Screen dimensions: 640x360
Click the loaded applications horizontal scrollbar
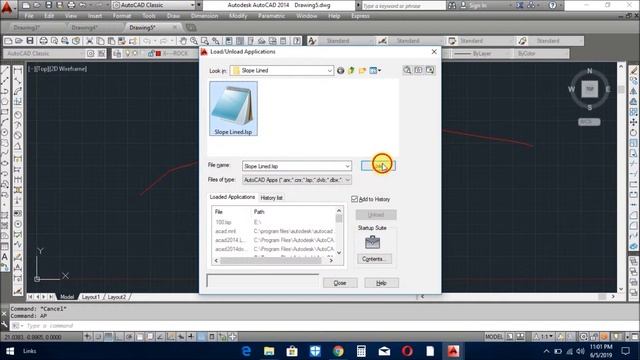pyautogui.click(x=273, y=260)
